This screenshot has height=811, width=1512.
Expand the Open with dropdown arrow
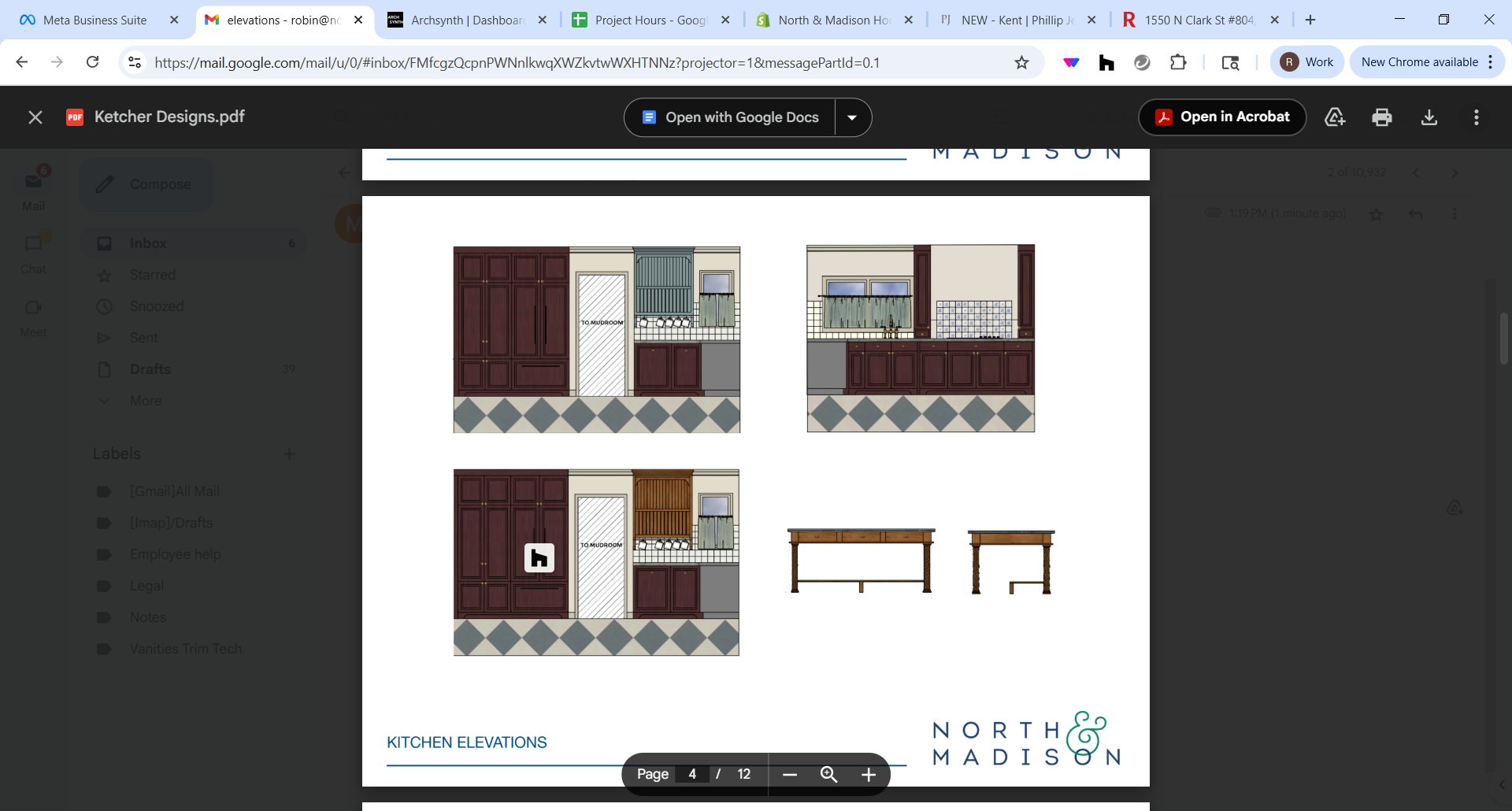click(852, 117)
